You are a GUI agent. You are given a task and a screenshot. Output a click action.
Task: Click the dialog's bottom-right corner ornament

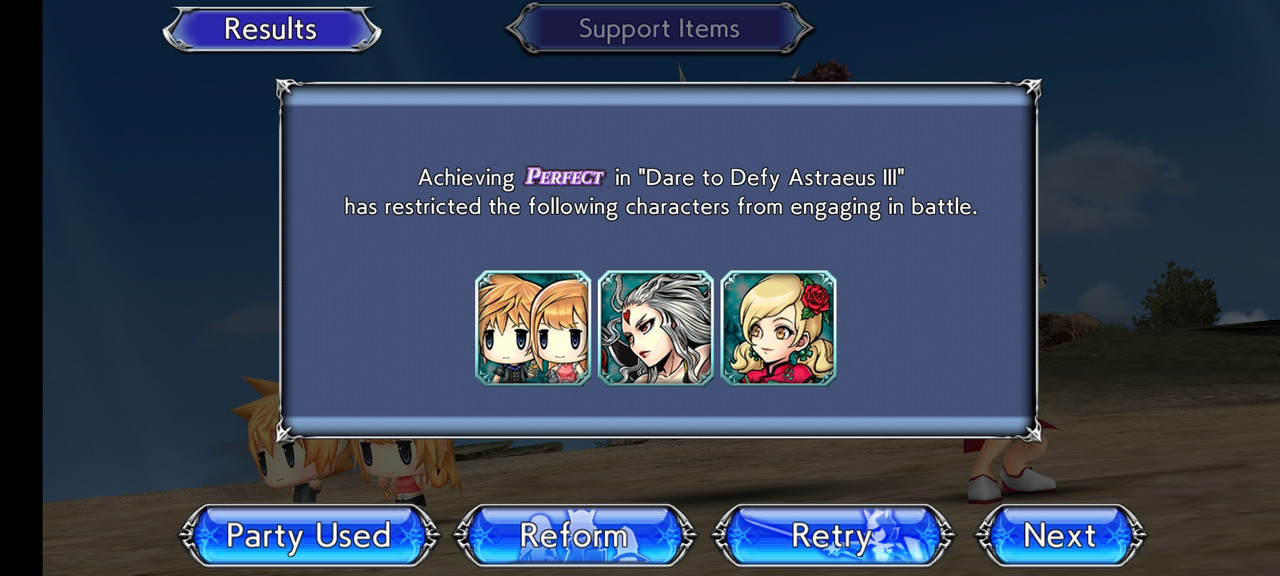coord(1030,431)
